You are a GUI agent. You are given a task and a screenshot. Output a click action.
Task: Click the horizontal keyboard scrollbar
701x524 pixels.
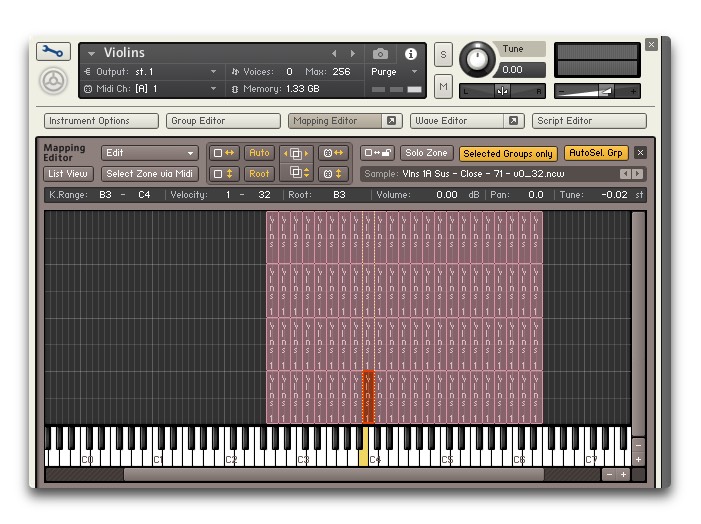pyautogui.click(x=334, y=474)
